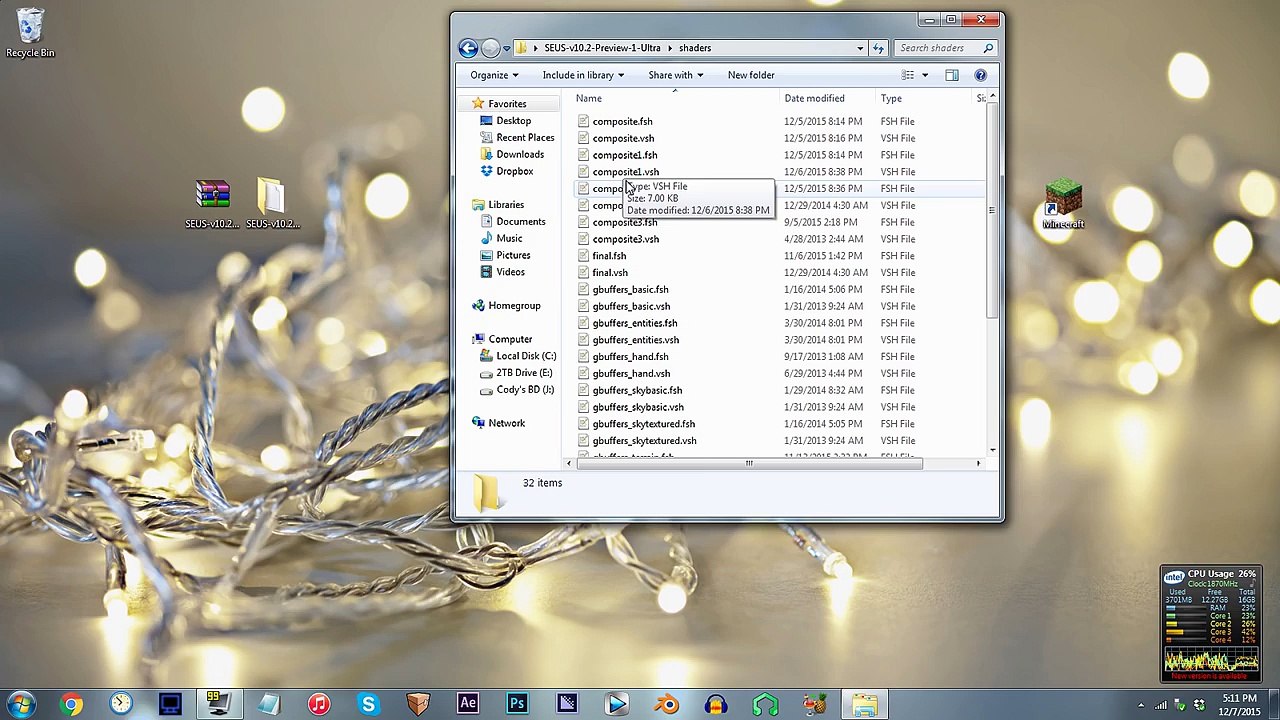
Task: Click the Google Chrome taskbar icon
Action: pyautogui.click(x=71, y=704)
